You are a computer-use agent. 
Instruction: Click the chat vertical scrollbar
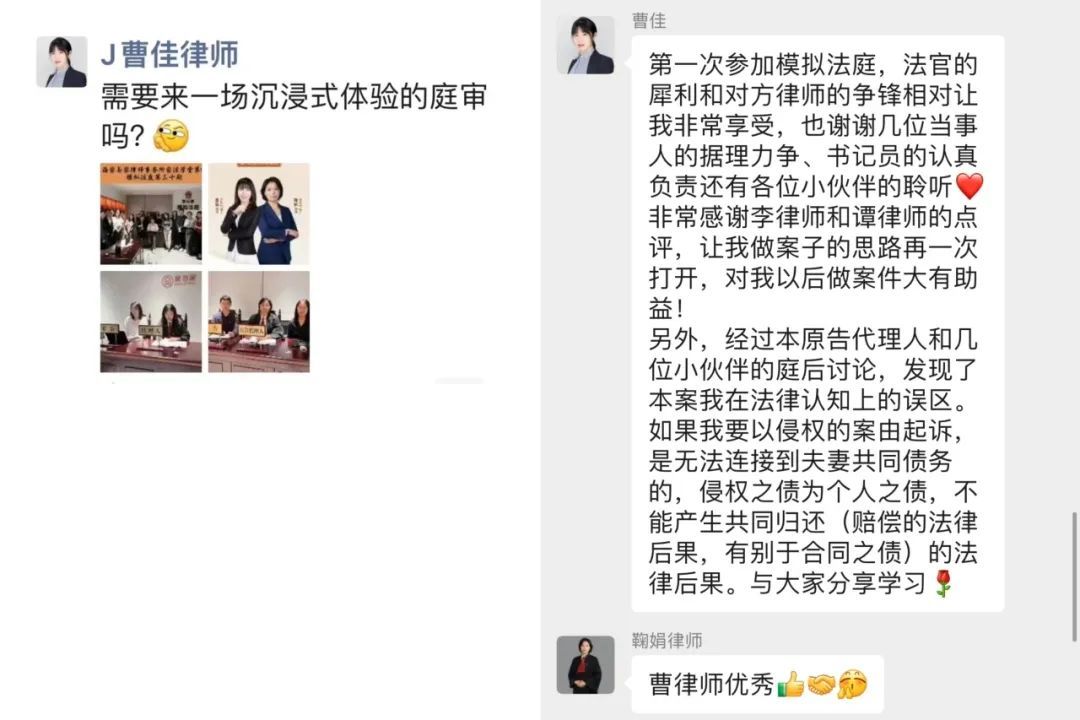[x=1073, y=577]
